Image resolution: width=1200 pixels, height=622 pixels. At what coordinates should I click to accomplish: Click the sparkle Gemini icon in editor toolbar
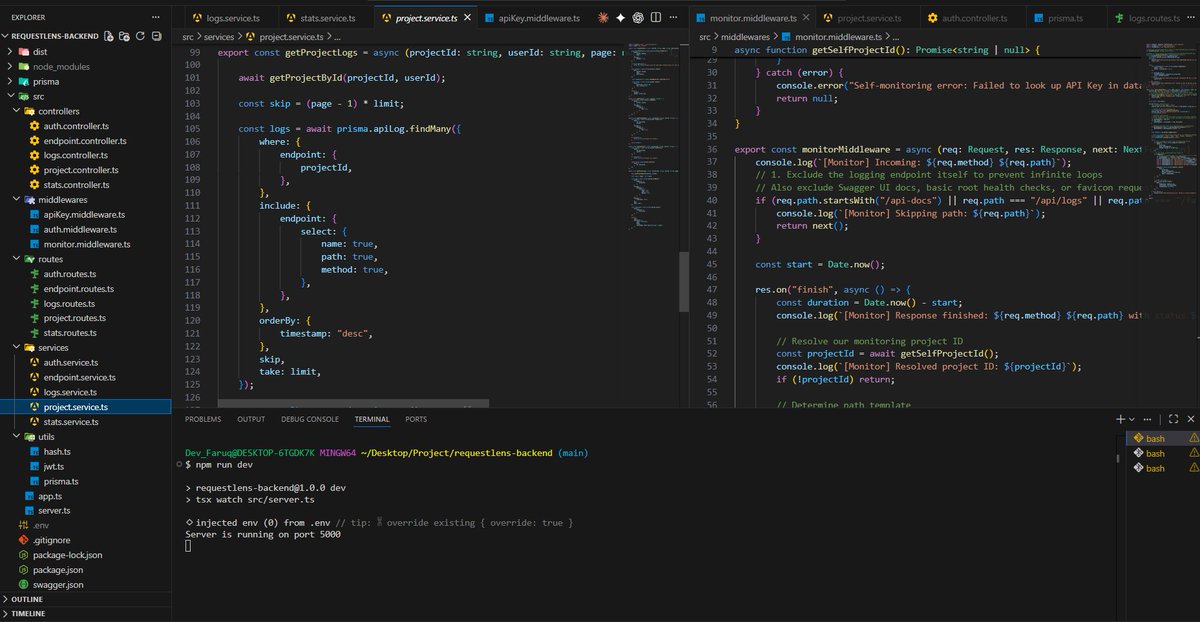pos(621,18)
